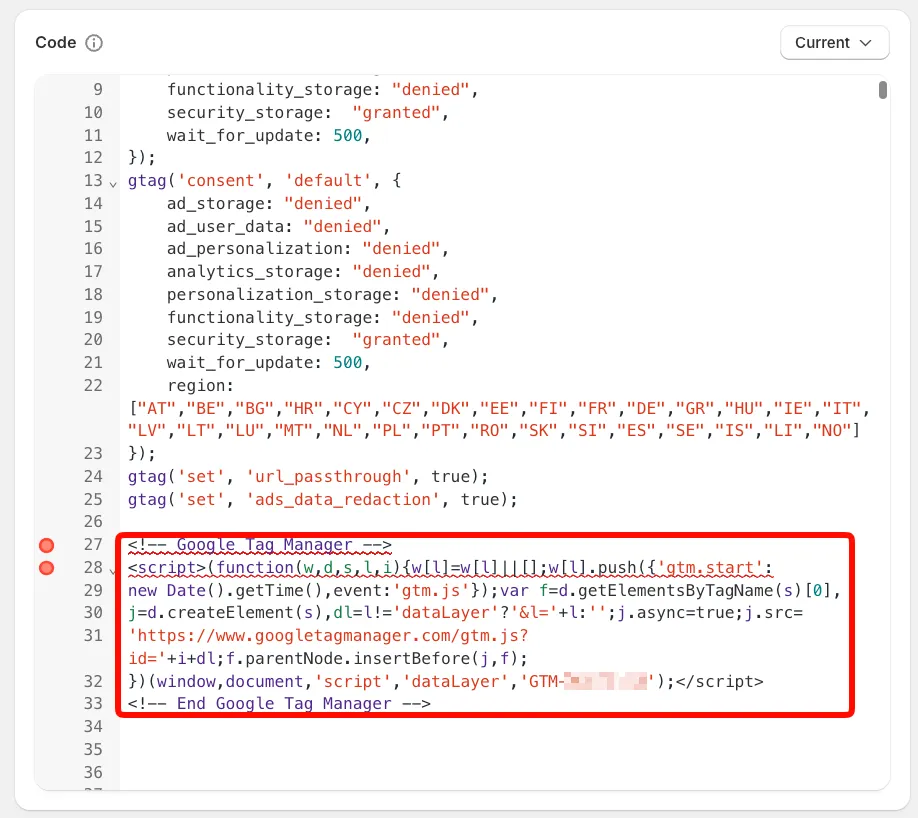Click the info icon next to Code
918x818 pixels.
click(94, 43)
